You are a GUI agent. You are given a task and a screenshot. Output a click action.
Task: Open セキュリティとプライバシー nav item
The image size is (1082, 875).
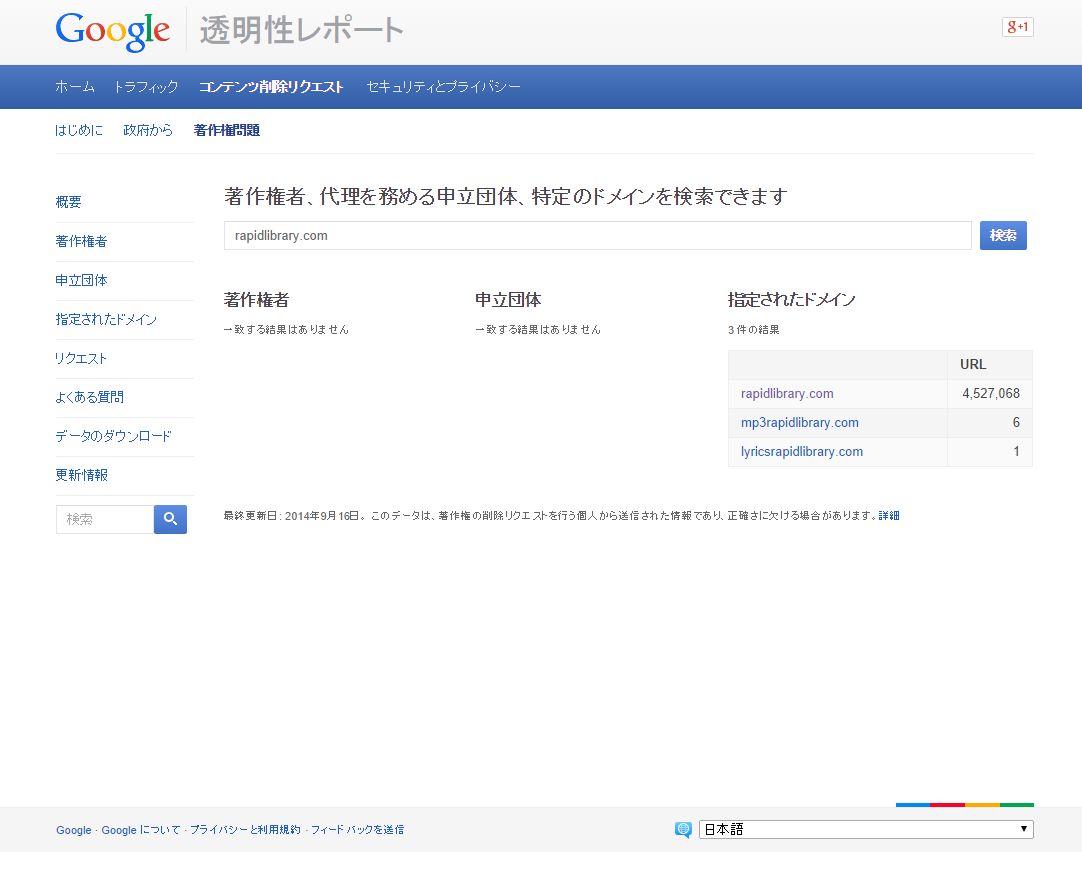point(443,87)
